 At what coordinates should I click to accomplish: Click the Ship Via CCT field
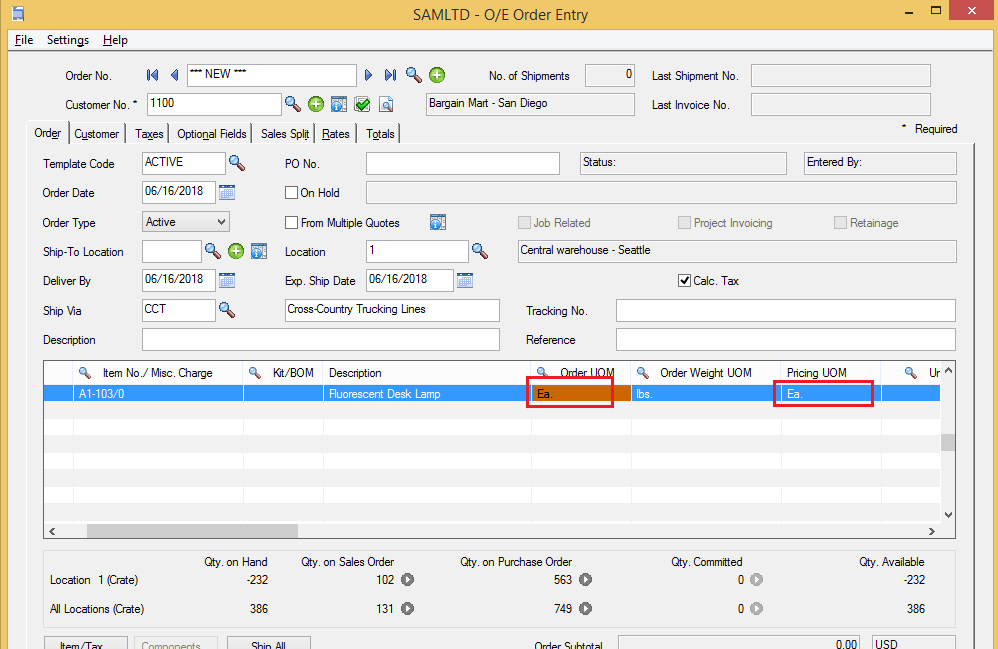(x=179, y=310)
